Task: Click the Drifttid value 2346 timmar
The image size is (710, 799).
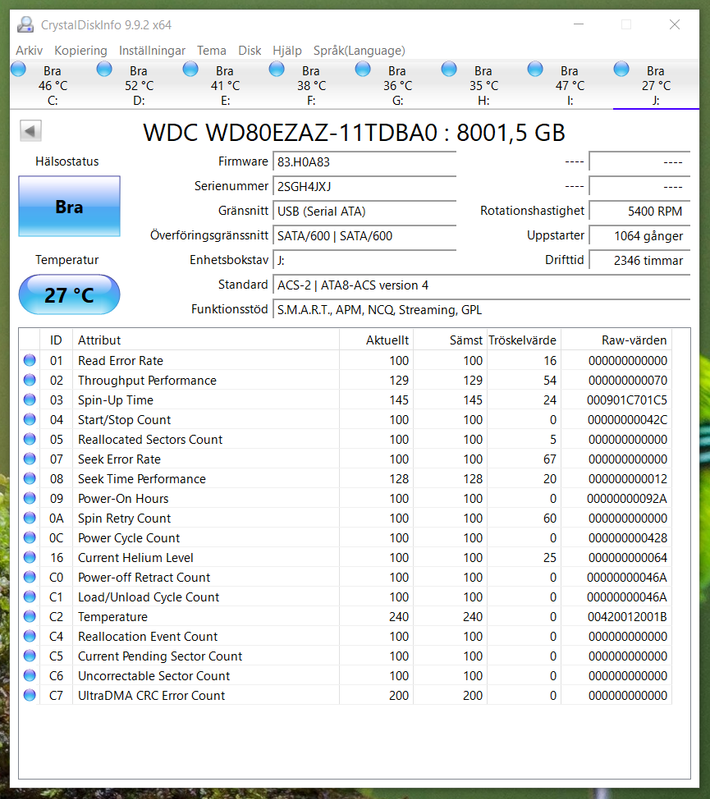Action: [x=640, y=260]
